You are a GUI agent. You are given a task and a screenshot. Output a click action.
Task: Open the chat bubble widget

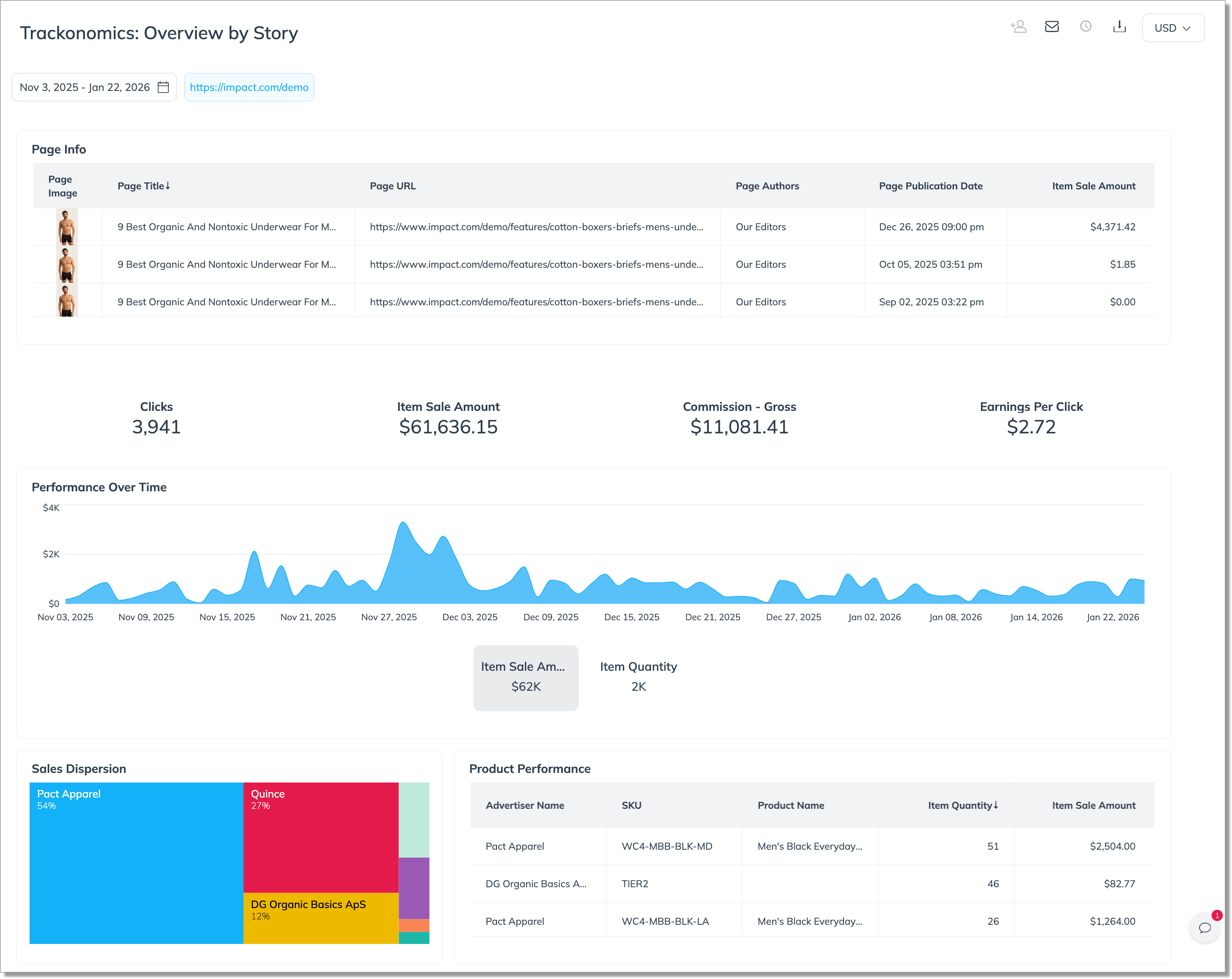point(1204,928)
